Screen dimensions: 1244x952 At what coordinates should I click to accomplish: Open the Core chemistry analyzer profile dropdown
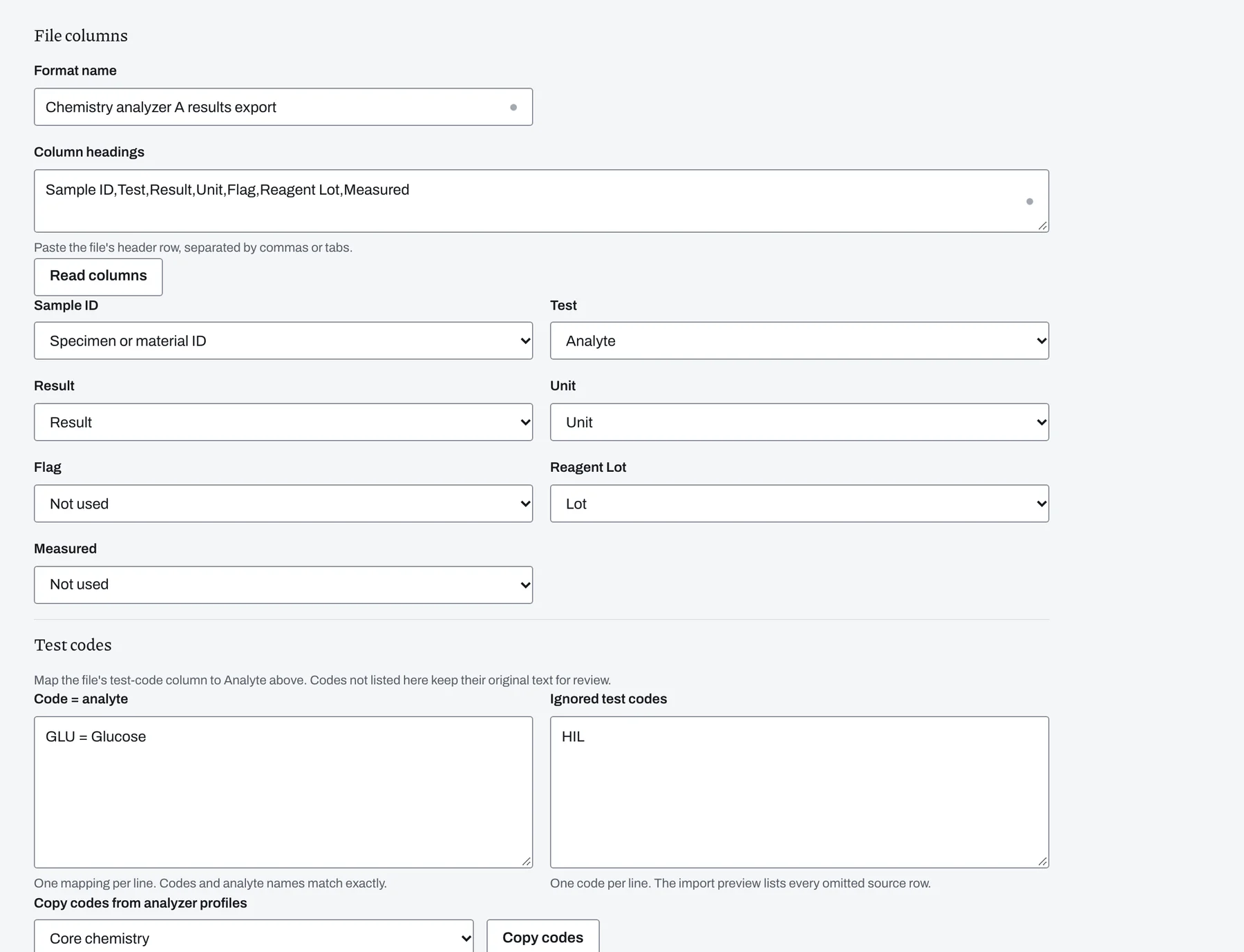254,937
